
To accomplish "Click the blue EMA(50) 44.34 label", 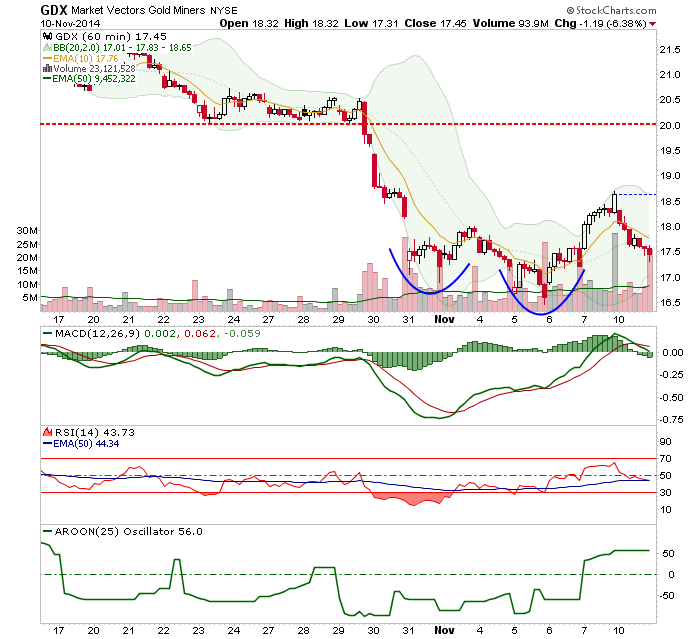I will pos(81,444).
